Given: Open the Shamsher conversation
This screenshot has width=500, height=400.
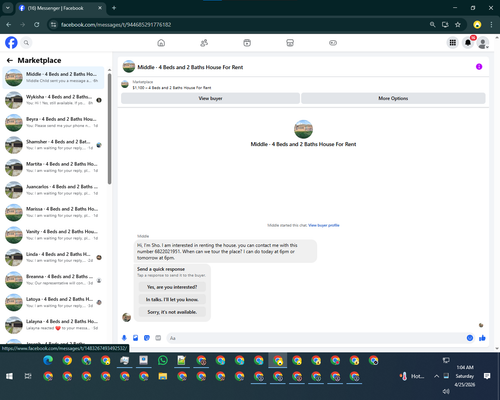Looking at the screenshot, I should [x=53, y=145].
